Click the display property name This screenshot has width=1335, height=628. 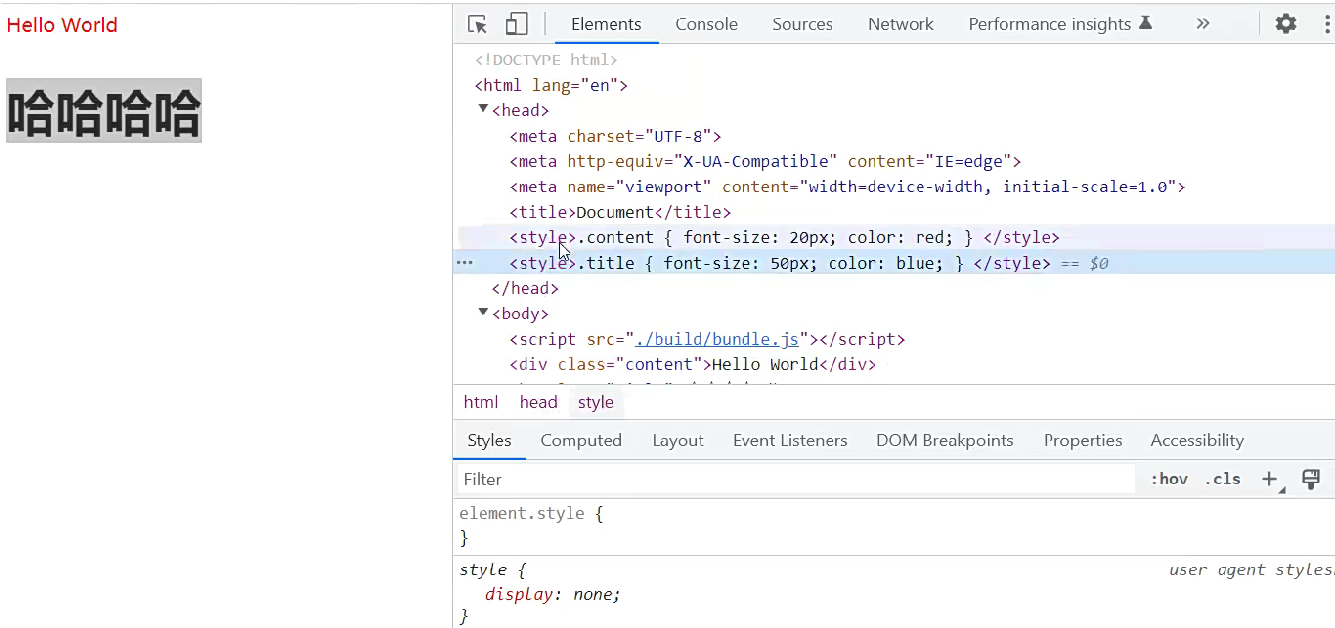(x=519, y=594)
